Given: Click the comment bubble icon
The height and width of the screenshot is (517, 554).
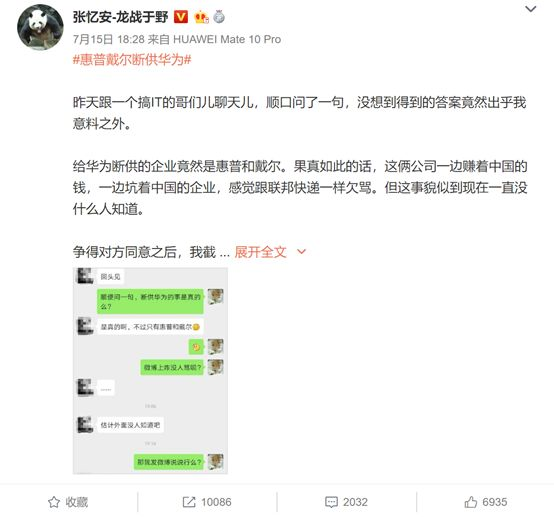Looking at the screenshot, I should (x=331, y=502).
